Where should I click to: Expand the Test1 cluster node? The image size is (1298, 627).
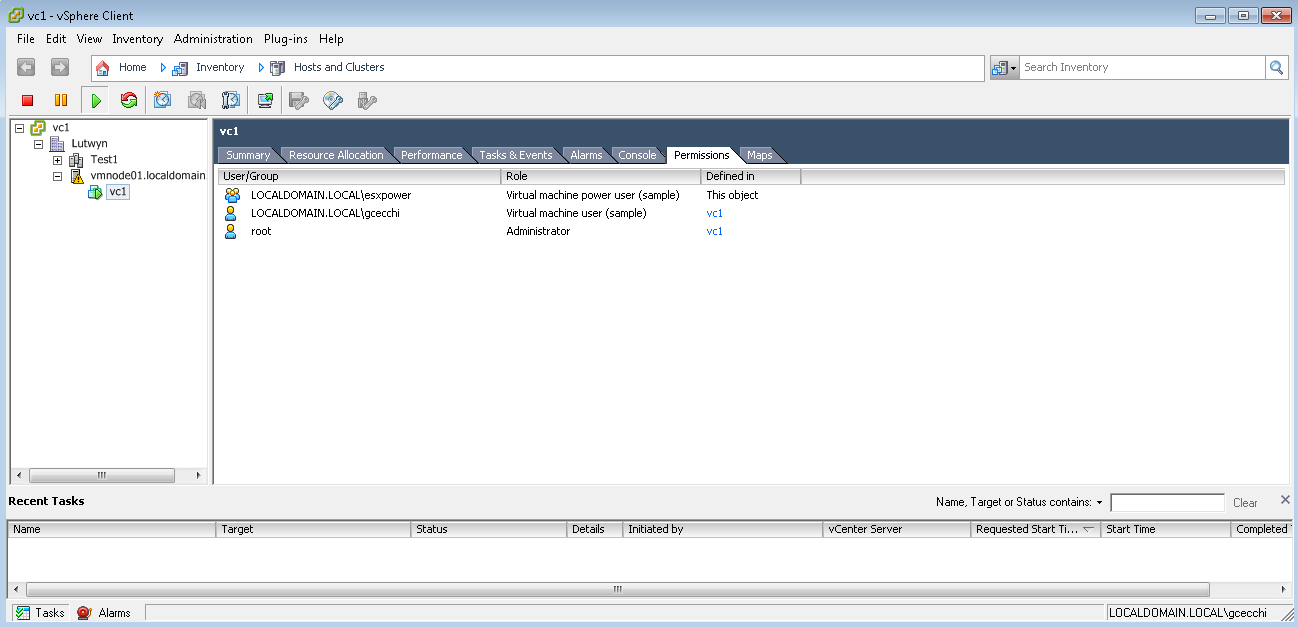(57, 160)
